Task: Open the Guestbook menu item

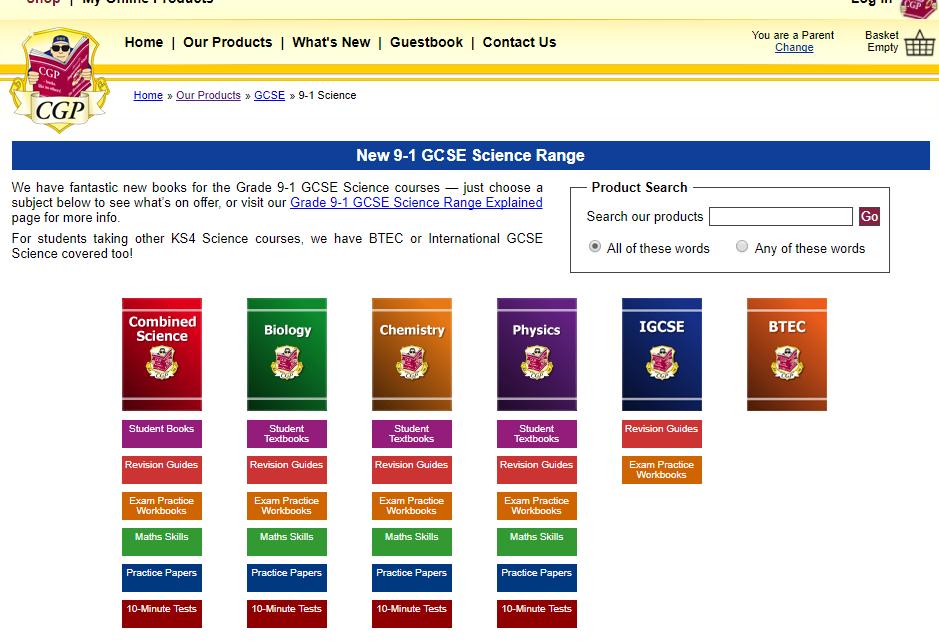Action: coord(426,43)
